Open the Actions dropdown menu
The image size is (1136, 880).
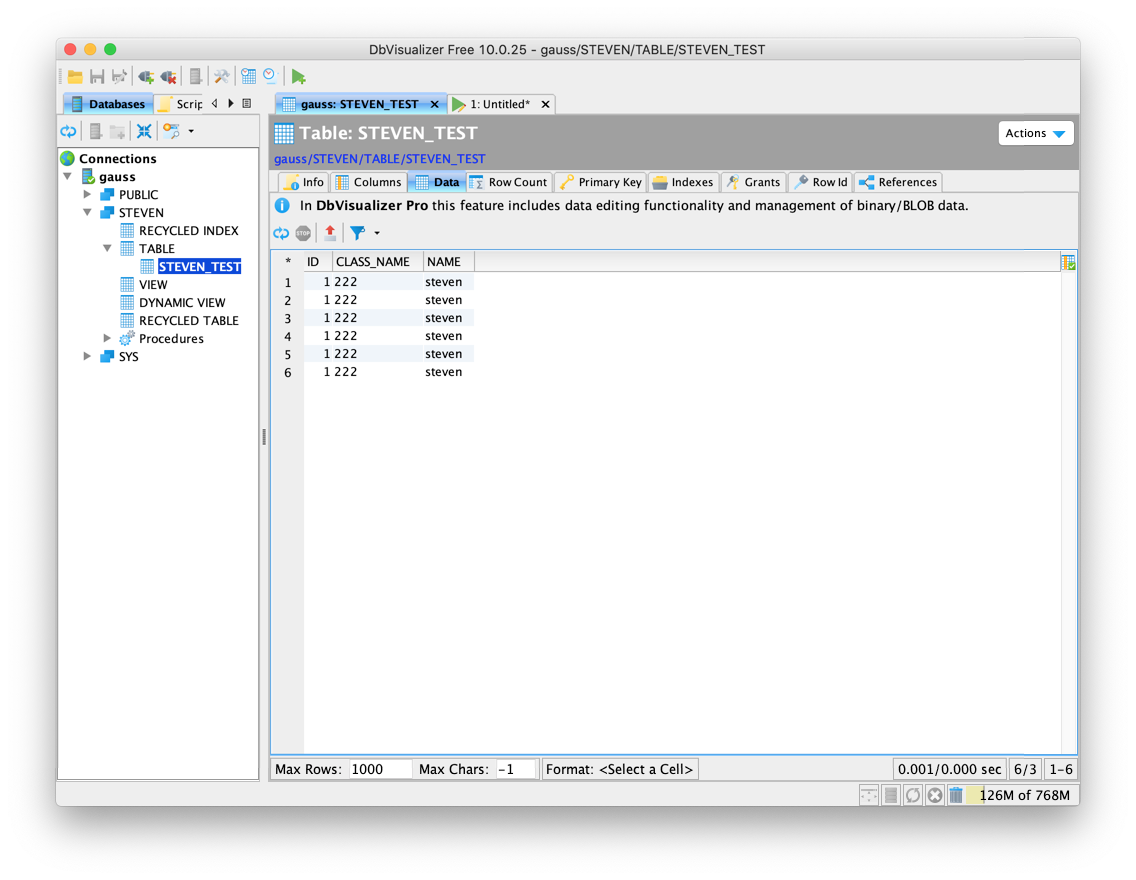point(1035,133)
